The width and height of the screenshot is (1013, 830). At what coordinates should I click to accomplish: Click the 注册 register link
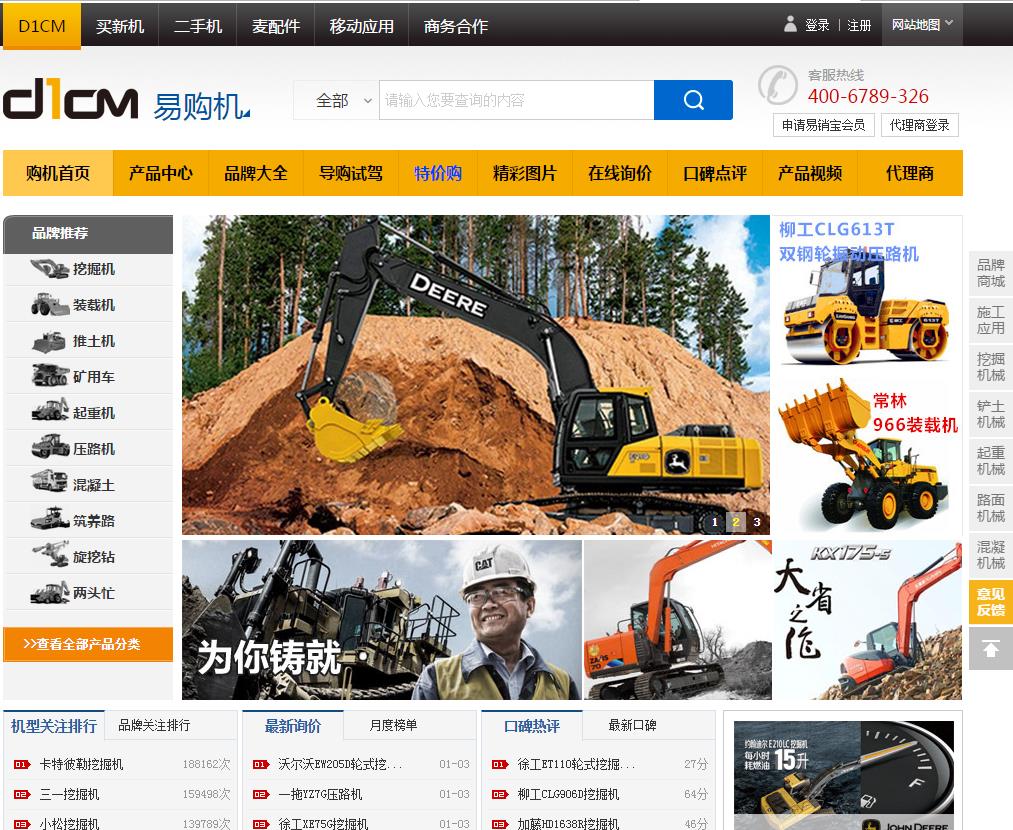[859, 25]
